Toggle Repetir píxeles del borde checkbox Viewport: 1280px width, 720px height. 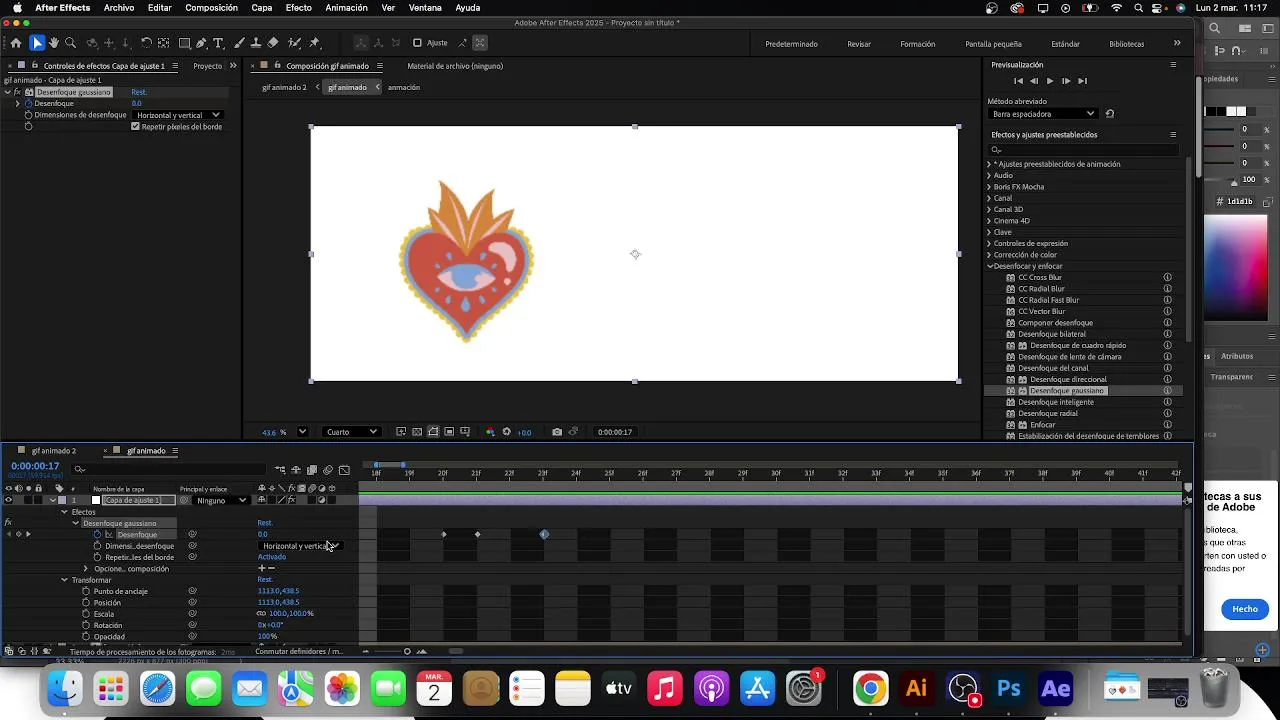coord(136,127)
